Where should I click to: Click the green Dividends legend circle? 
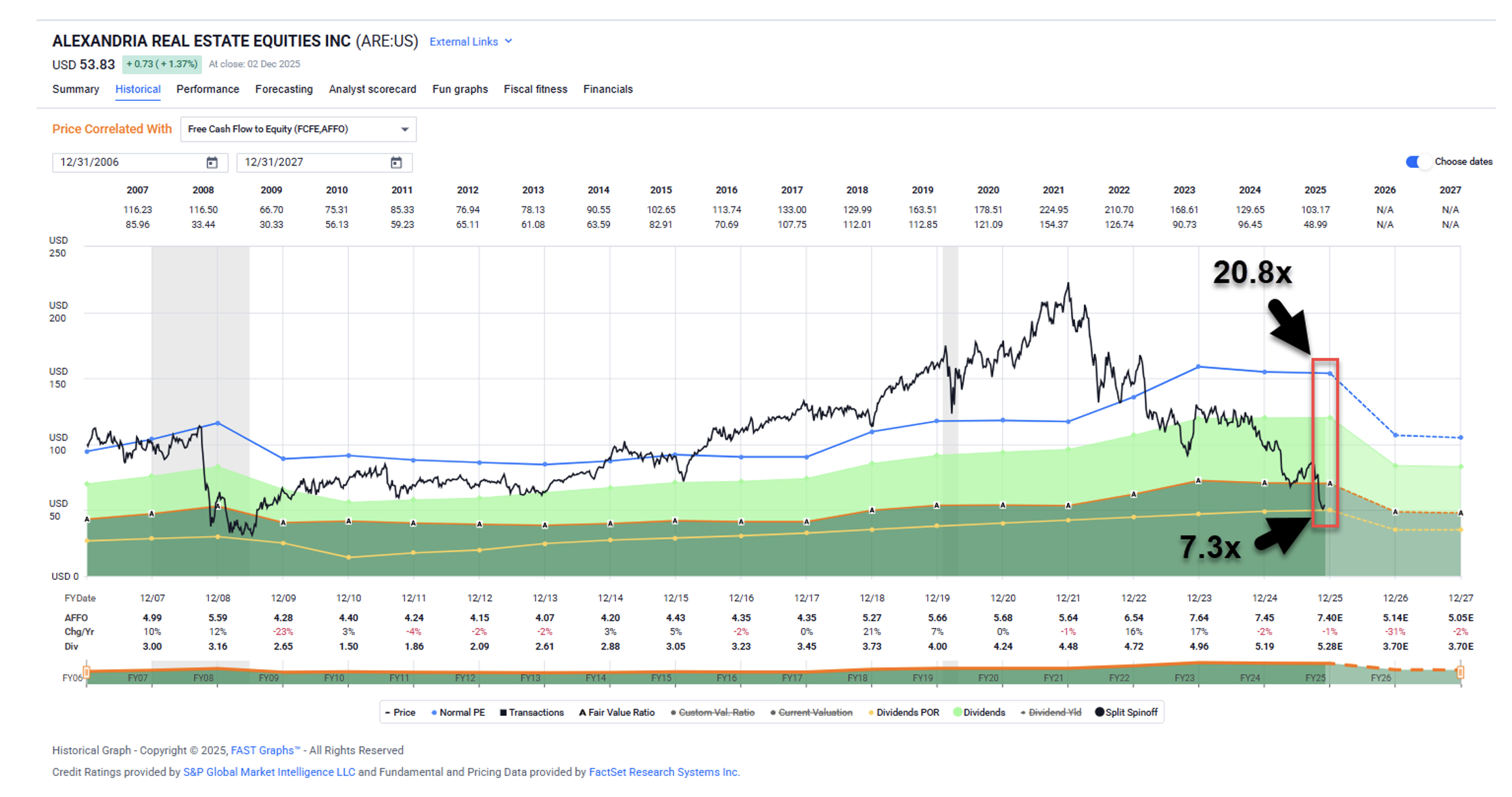coord(958,712)
